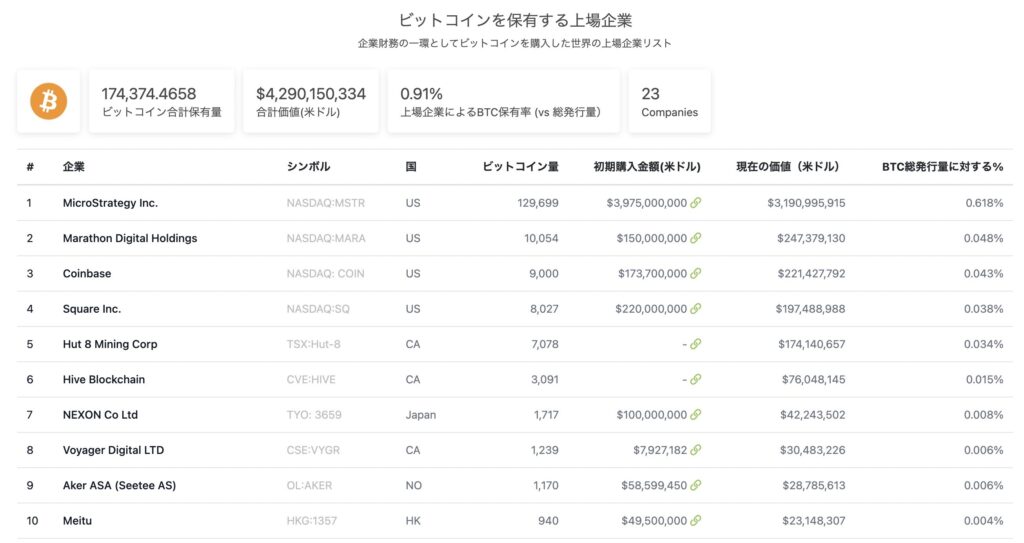
Task: Click the TYO: 3659 ticker symbol
Action: tap(314, 415)
